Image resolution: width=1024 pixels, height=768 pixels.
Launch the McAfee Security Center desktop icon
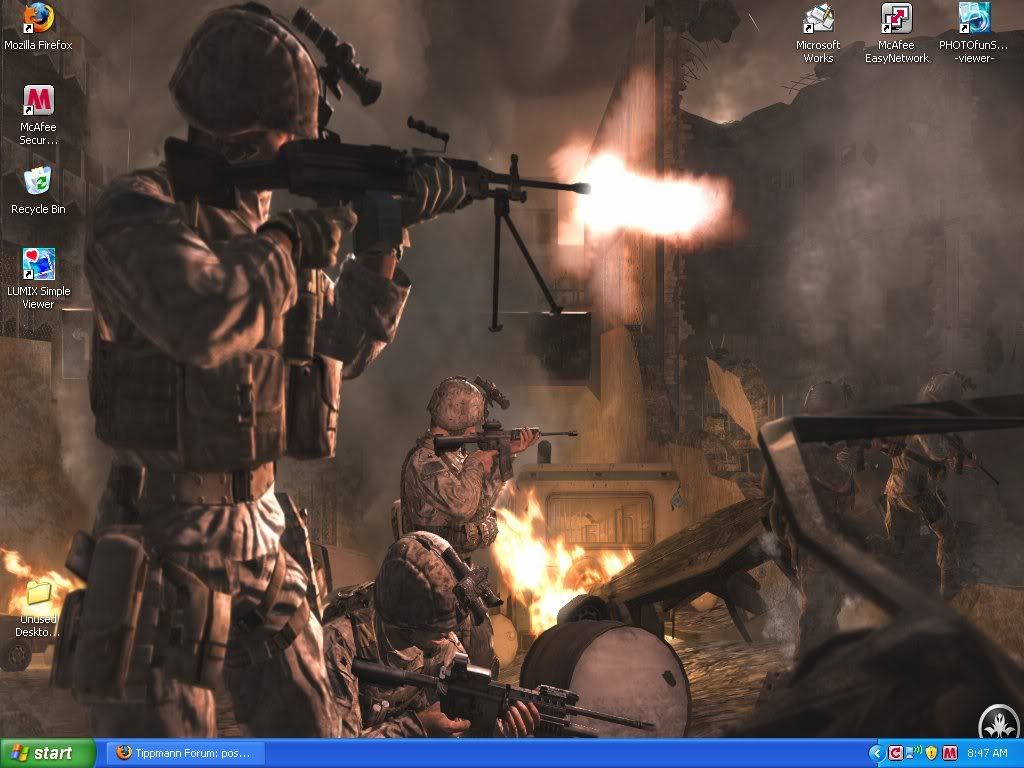[38, 101]
